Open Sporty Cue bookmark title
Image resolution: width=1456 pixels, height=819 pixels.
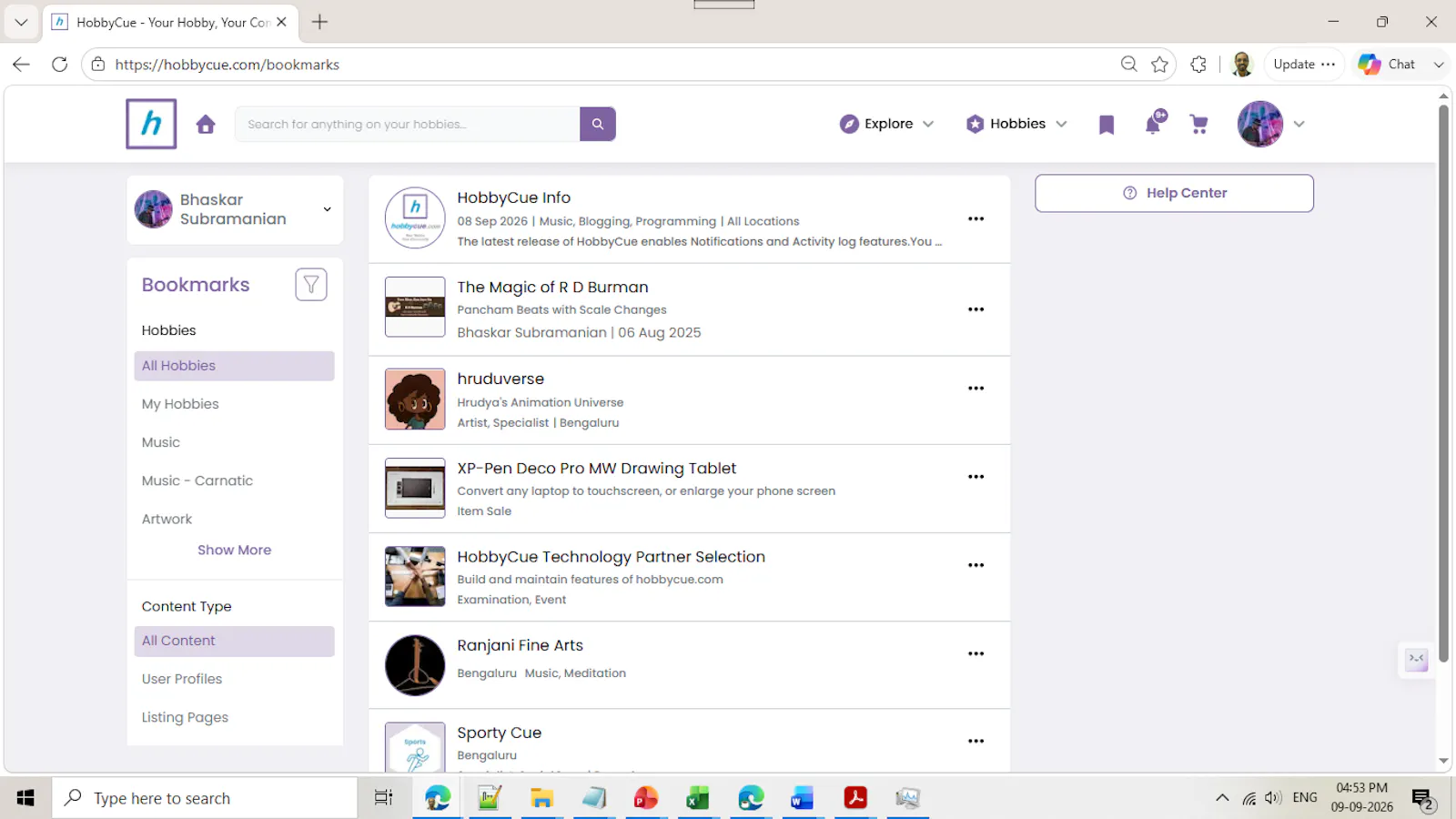point(499,733)
